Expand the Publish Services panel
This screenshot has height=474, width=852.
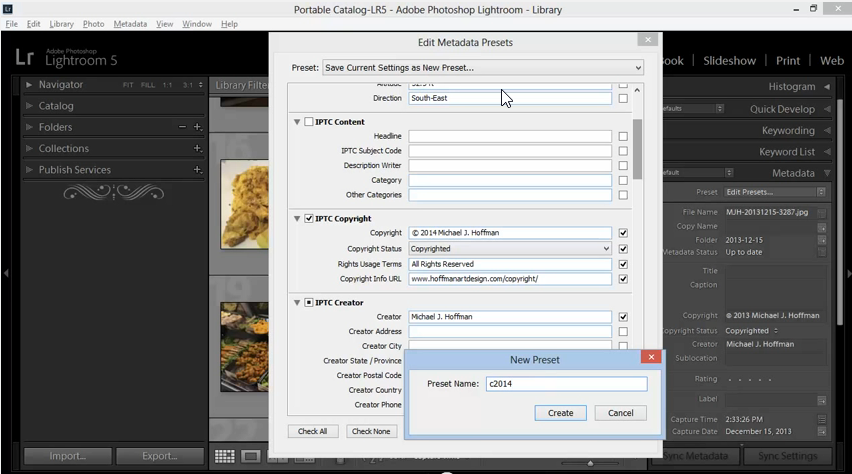[29, 170]
